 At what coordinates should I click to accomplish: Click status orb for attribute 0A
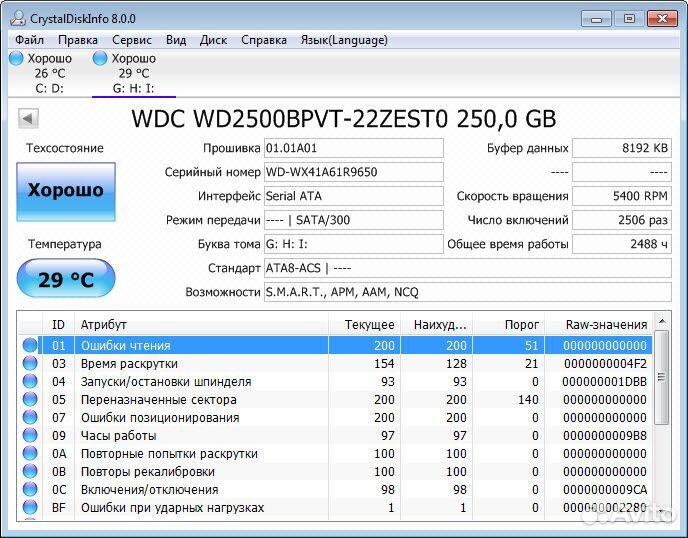tap(30, 453)
